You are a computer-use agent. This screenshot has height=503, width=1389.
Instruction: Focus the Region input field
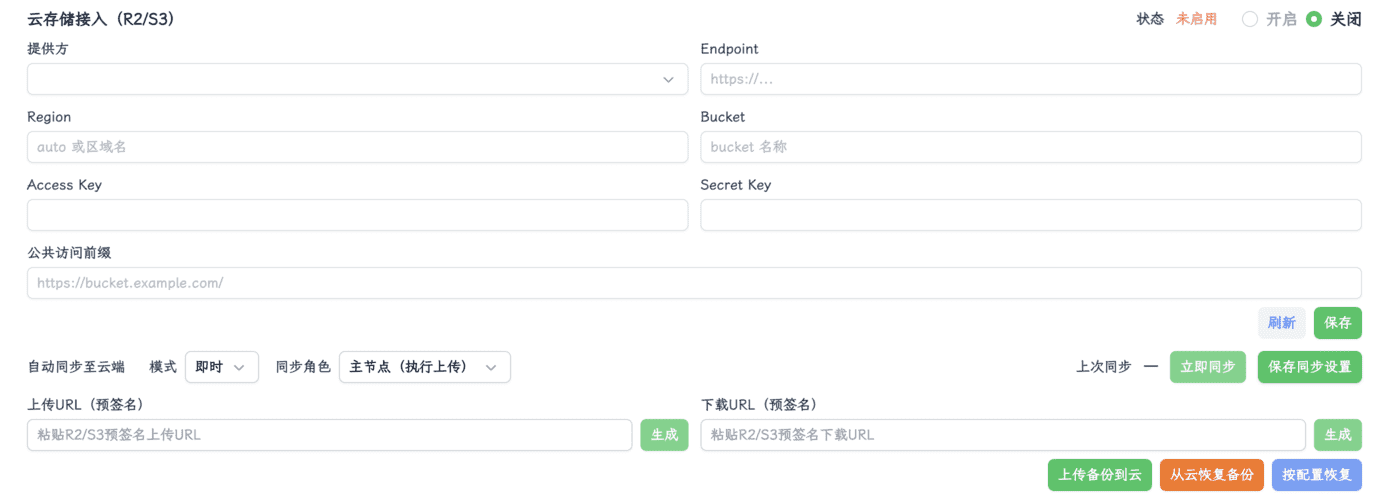[x=357, y=147]
